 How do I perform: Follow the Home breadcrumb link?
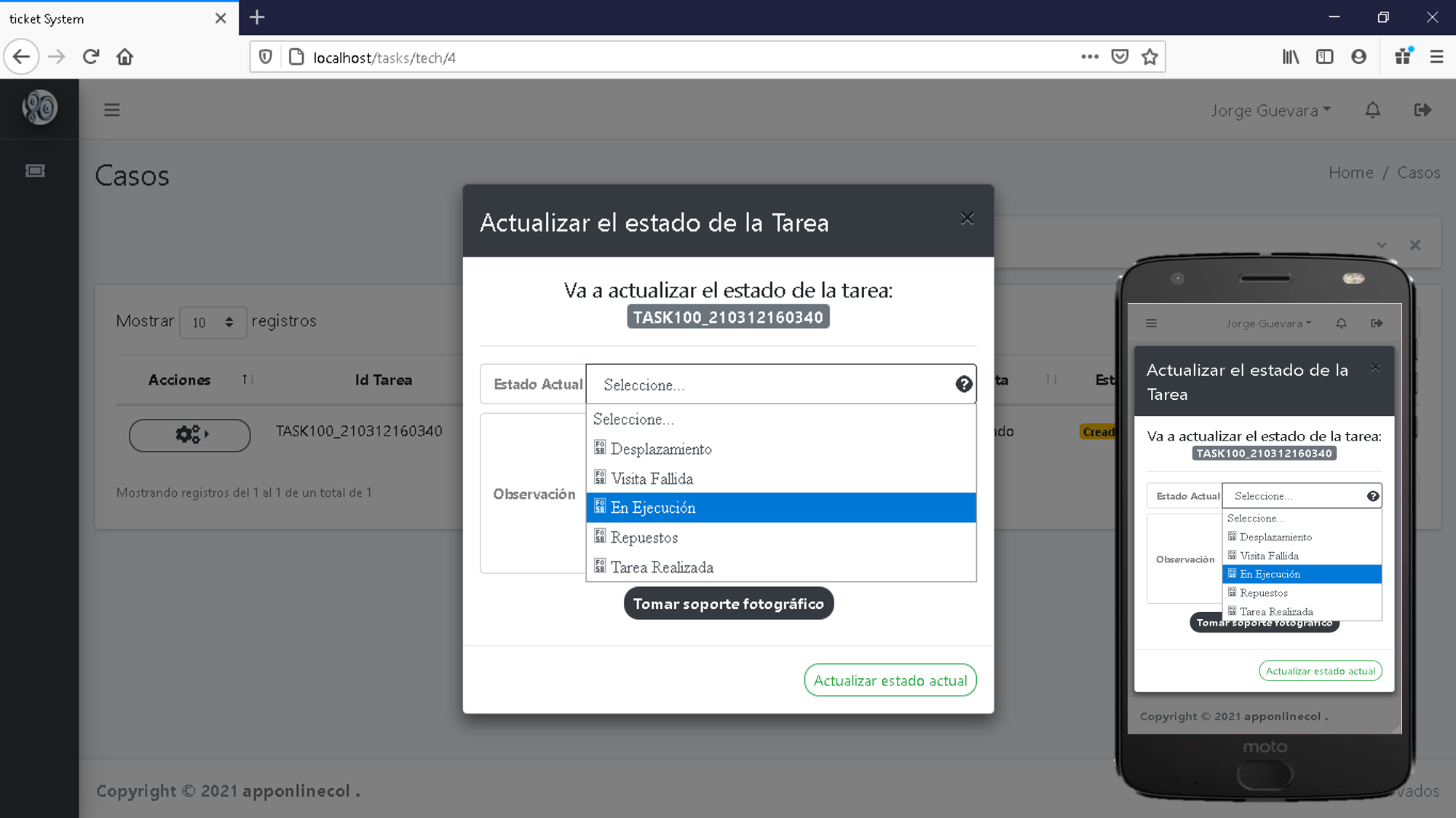1350,173
